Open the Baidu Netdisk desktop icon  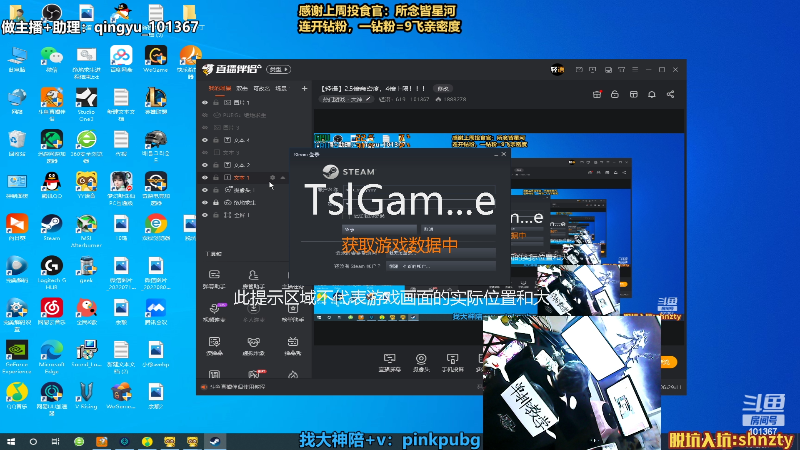coord(121,59)
